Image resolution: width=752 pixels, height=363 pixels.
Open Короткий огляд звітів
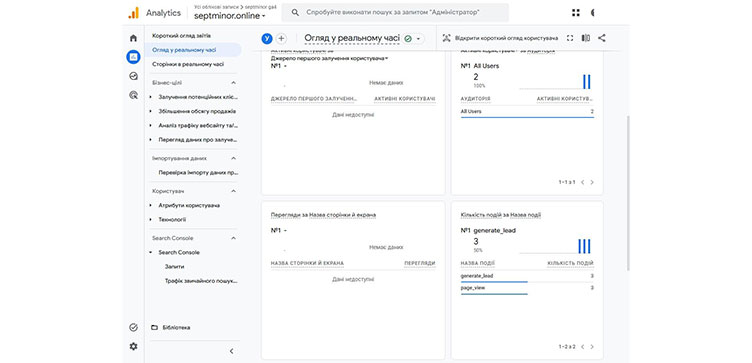pos(181,36)
